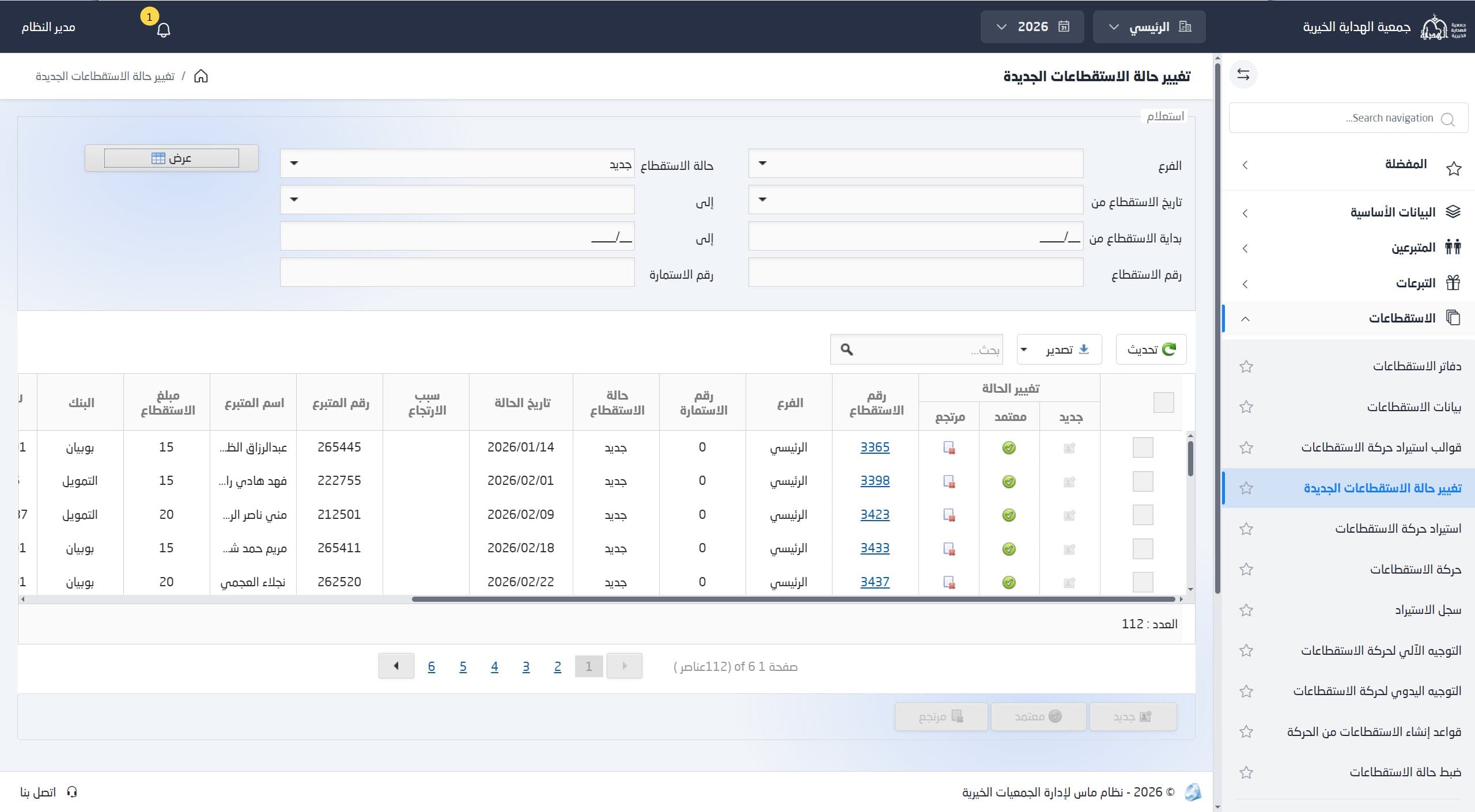
Task: Tick the checkbox for row 3433
Action: point(1143,549)
